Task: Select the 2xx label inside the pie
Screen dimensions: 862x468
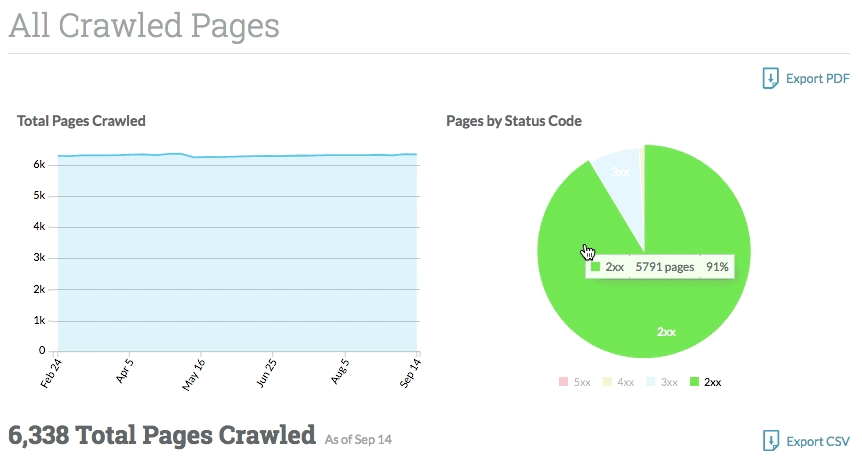Action: [x=666, y=331]
